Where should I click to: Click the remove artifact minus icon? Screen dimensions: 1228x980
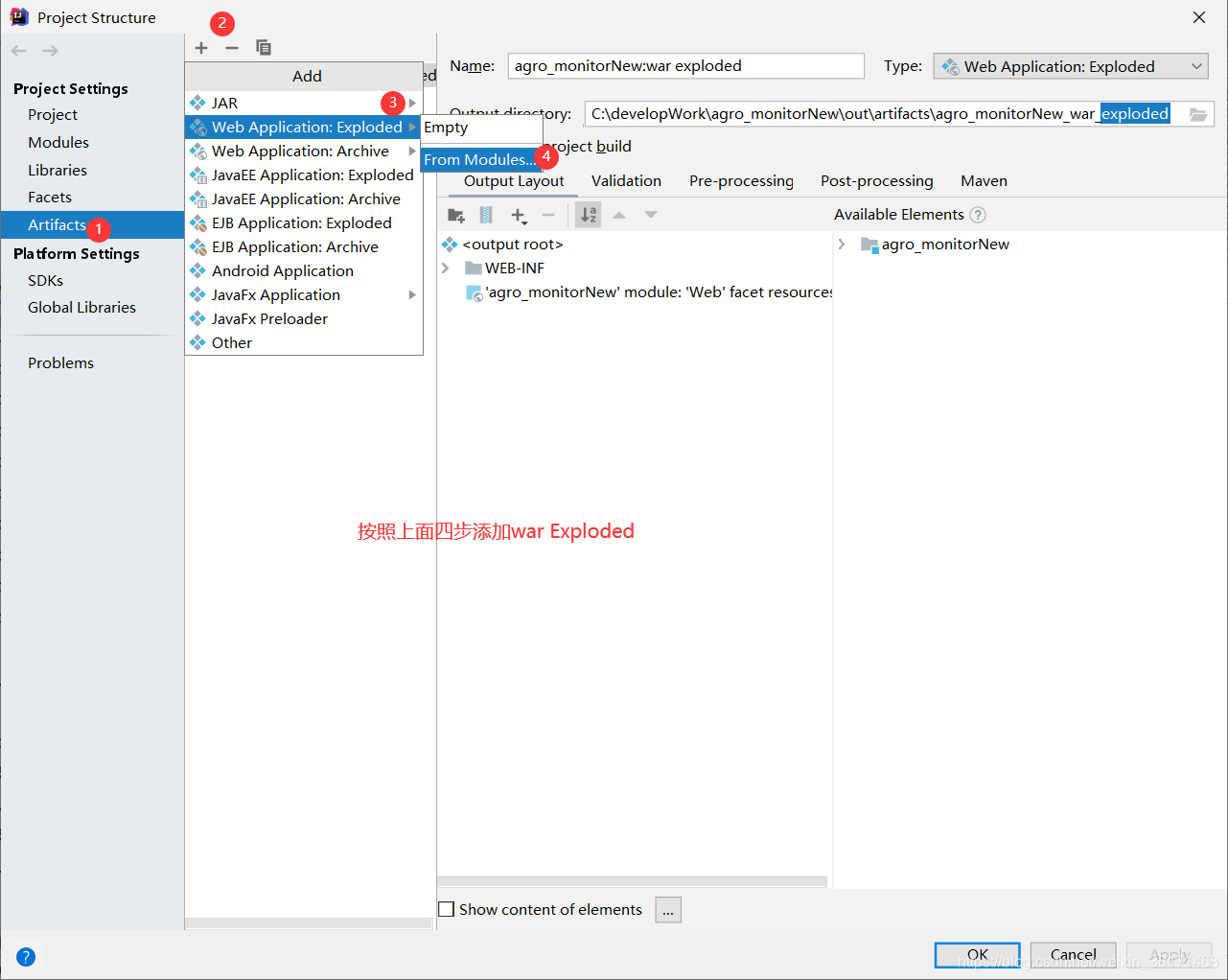pos(232,48)
